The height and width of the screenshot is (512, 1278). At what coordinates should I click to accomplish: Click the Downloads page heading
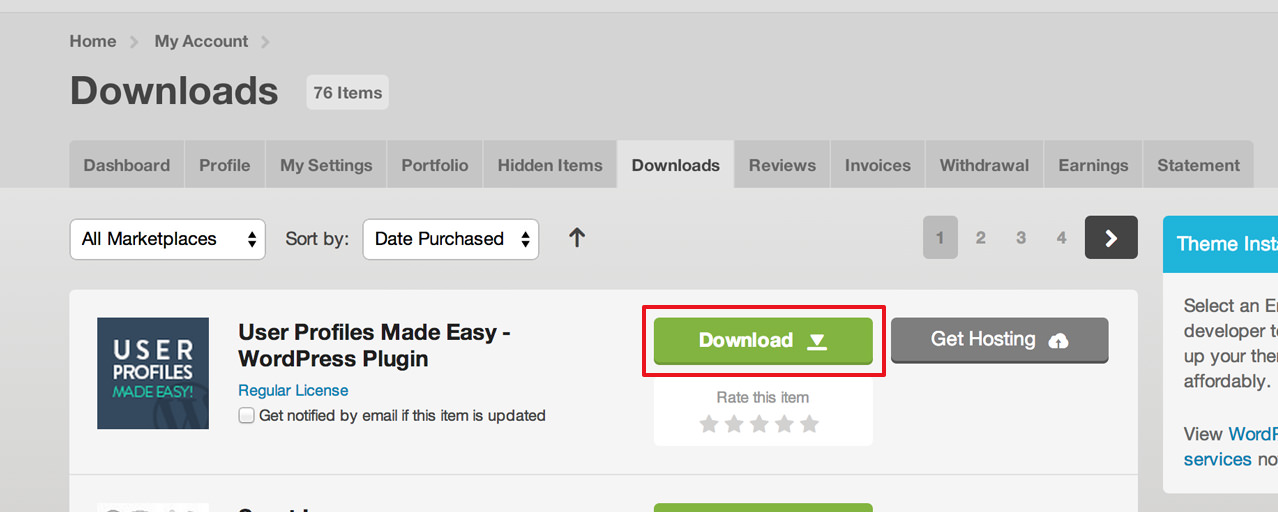click(174, 91)
